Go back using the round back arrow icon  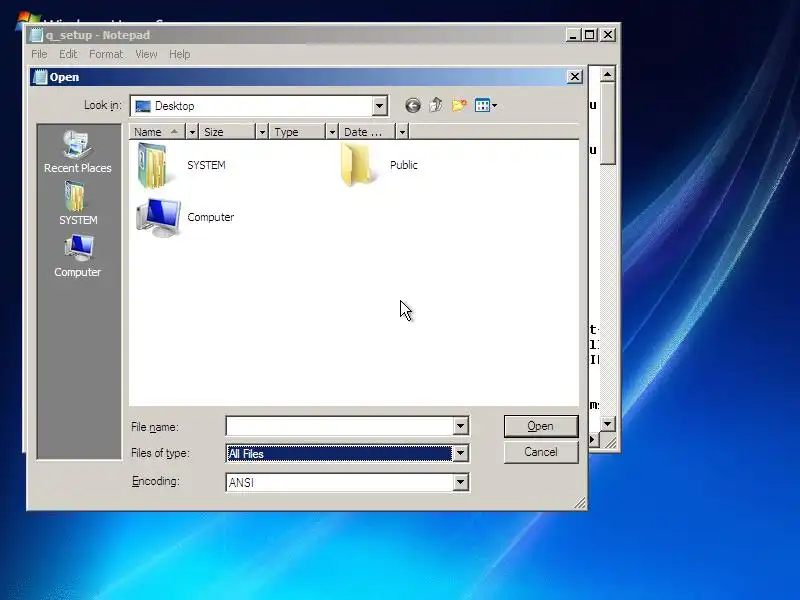click(x=413, y=106)
